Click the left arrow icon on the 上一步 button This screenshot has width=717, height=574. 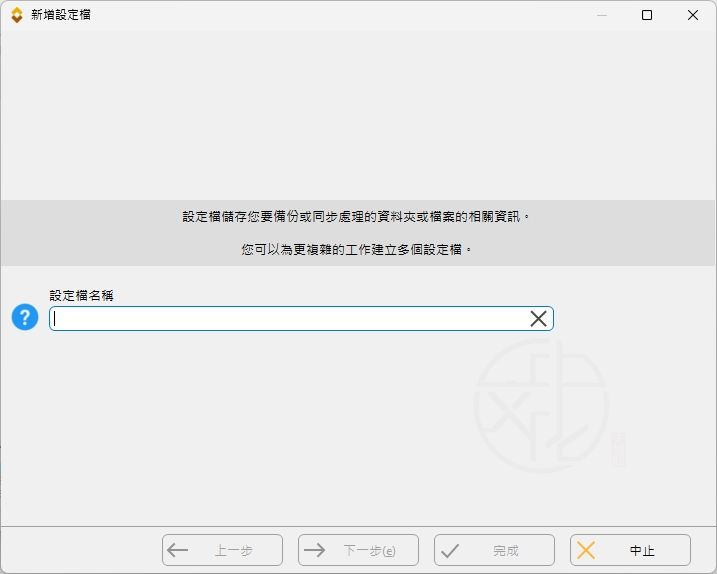point(178,550)
